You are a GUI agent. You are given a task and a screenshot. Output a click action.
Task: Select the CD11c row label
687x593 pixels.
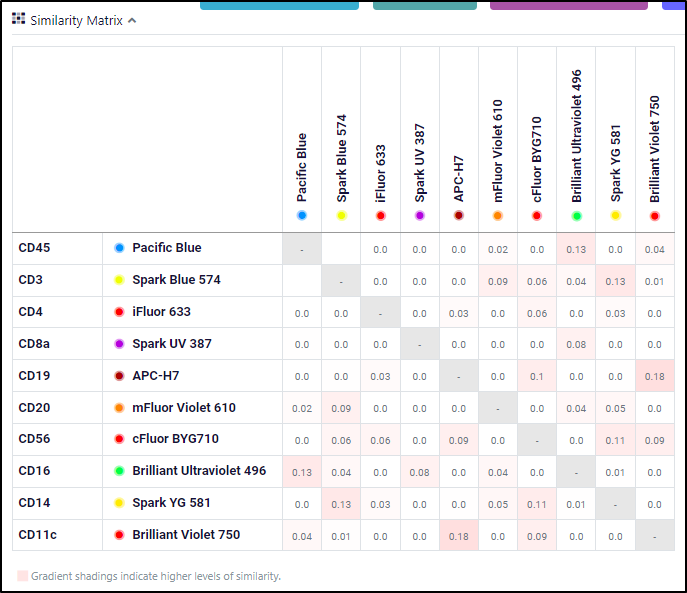pos(37,535)
